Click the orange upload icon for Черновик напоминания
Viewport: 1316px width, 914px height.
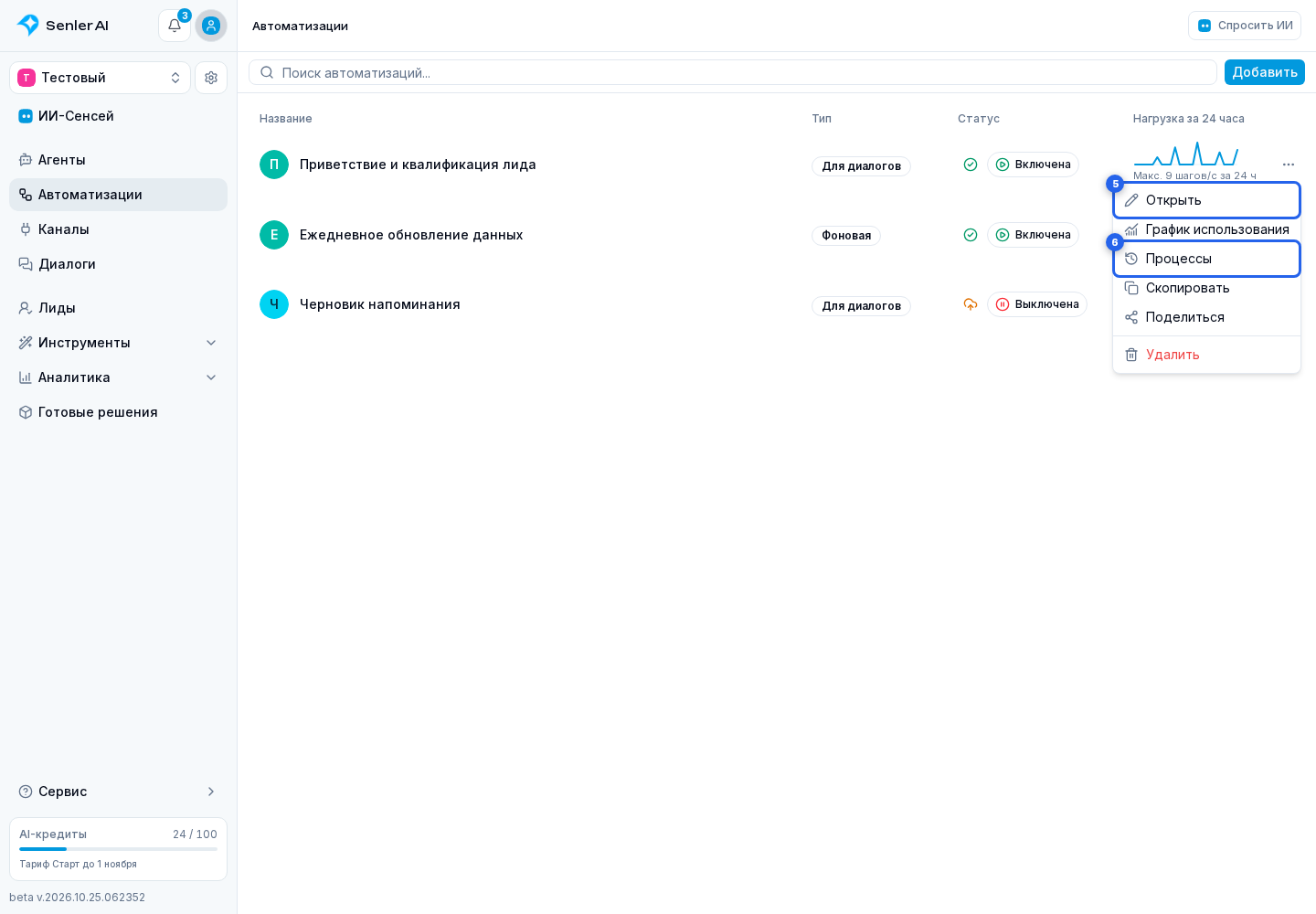pyautogui.click(x=971, y=304)
